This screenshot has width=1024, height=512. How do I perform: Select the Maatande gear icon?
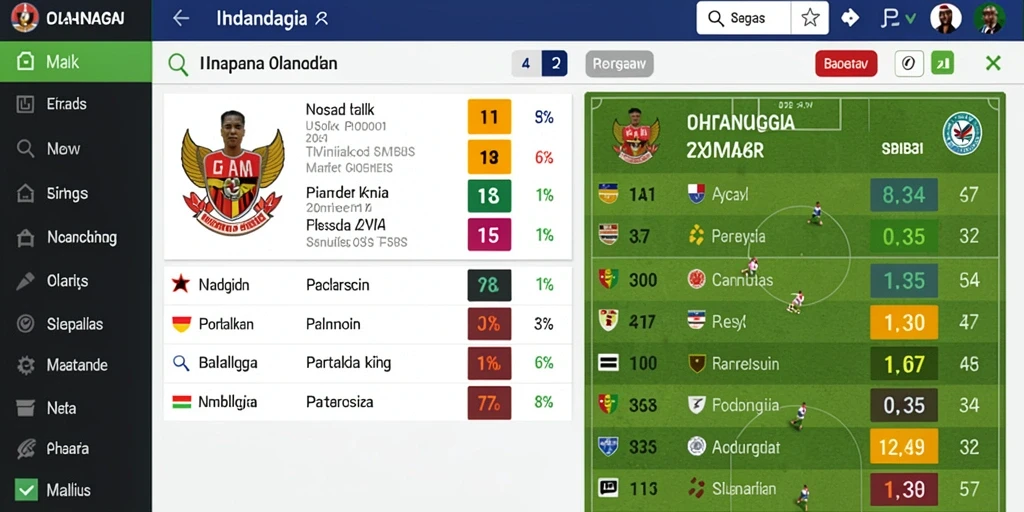pyautogui.click(x=25, y=365)
